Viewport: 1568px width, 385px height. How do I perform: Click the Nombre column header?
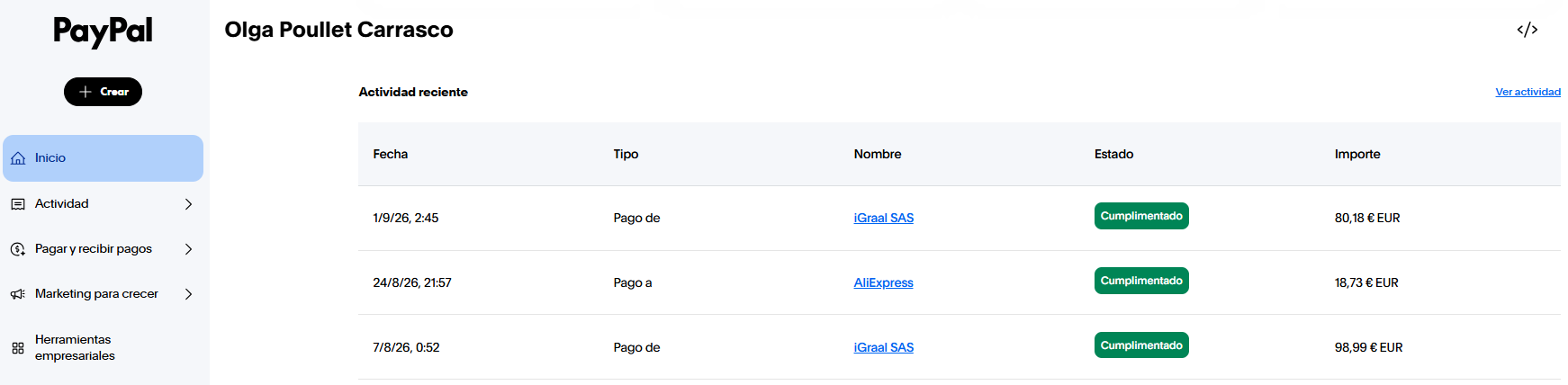878,154
